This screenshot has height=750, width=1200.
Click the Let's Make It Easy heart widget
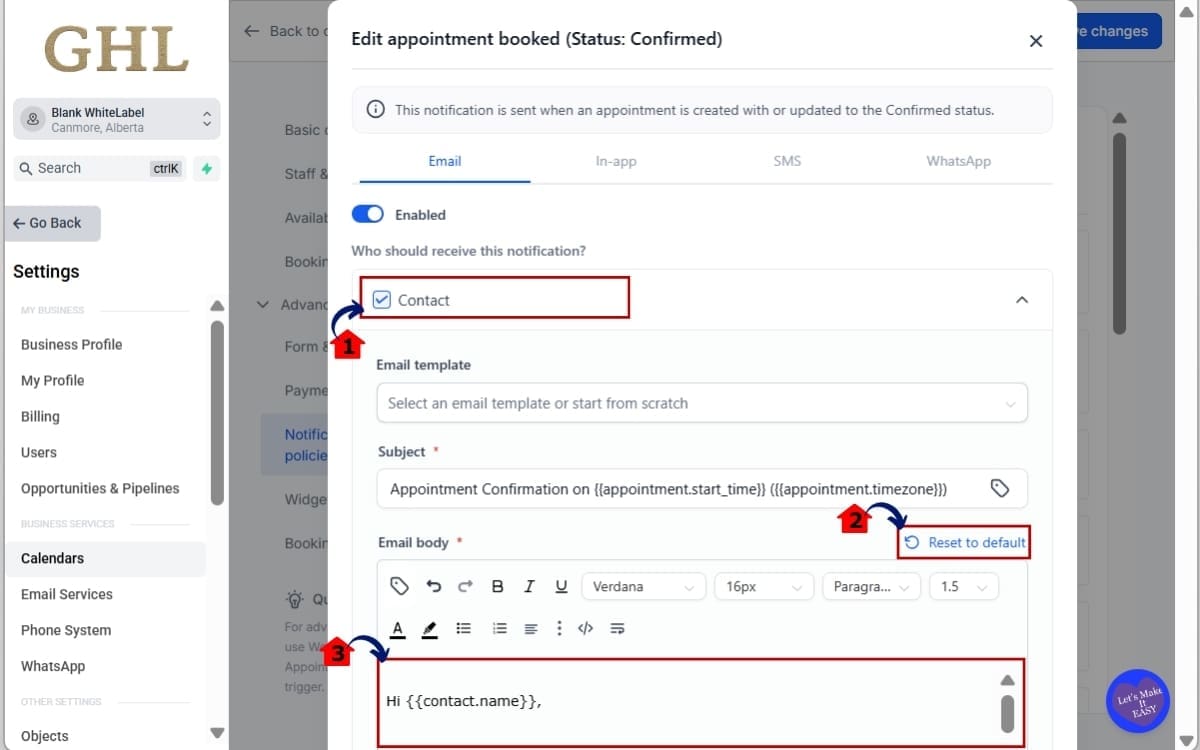click(x=1137, y=700)
